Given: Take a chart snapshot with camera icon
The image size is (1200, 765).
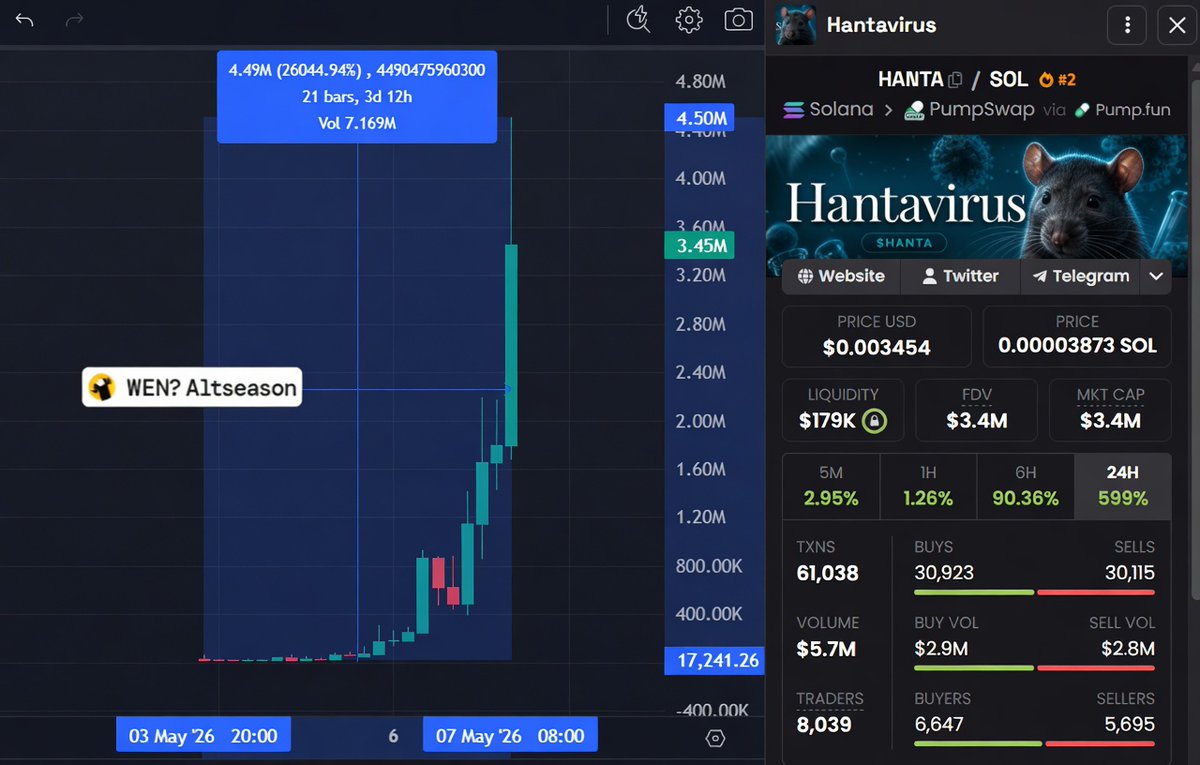Looking at the screenshot, I should (738, 20).
